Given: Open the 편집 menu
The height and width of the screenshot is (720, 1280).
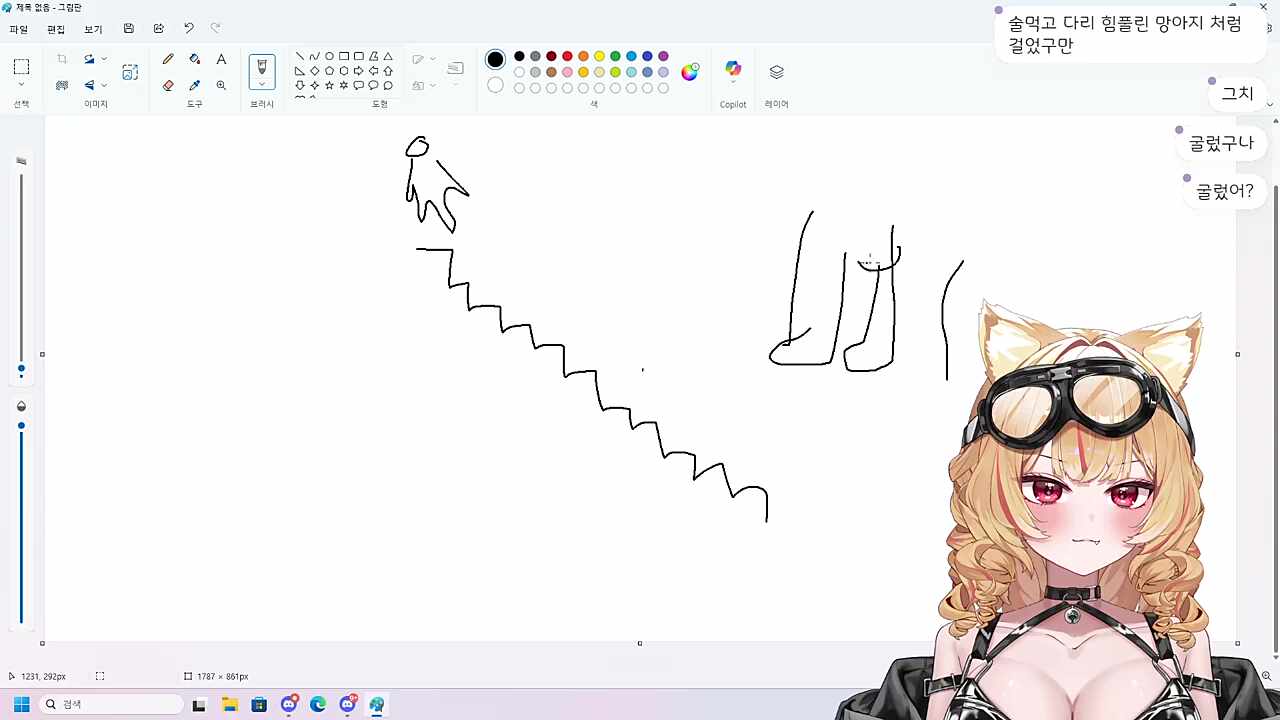Looking at the screenshot, I should [x=56, y=30].
